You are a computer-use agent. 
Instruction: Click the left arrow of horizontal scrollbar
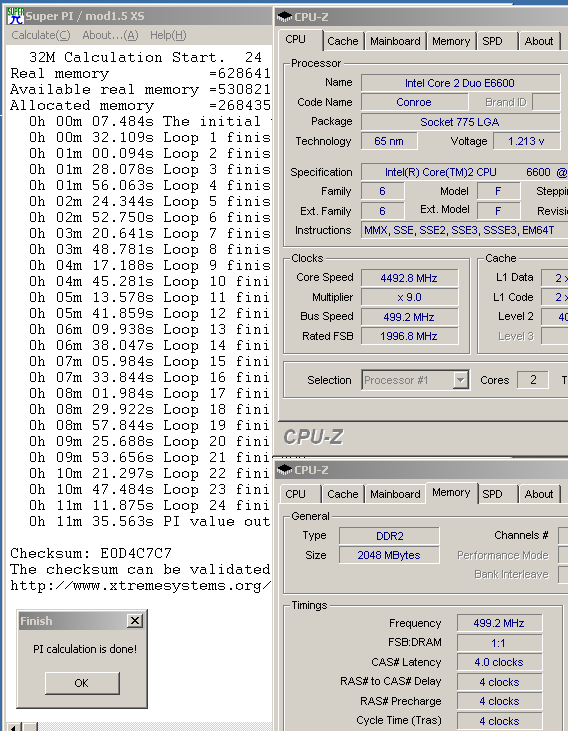13,727
